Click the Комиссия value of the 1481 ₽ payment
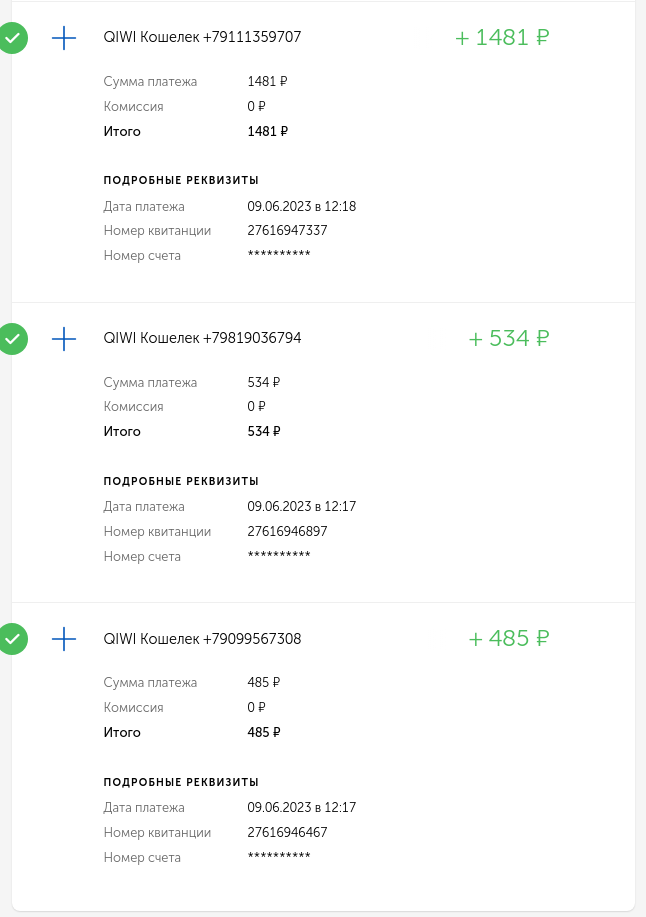The width and height of the screenshot is (646, 917). click(257, 106)
